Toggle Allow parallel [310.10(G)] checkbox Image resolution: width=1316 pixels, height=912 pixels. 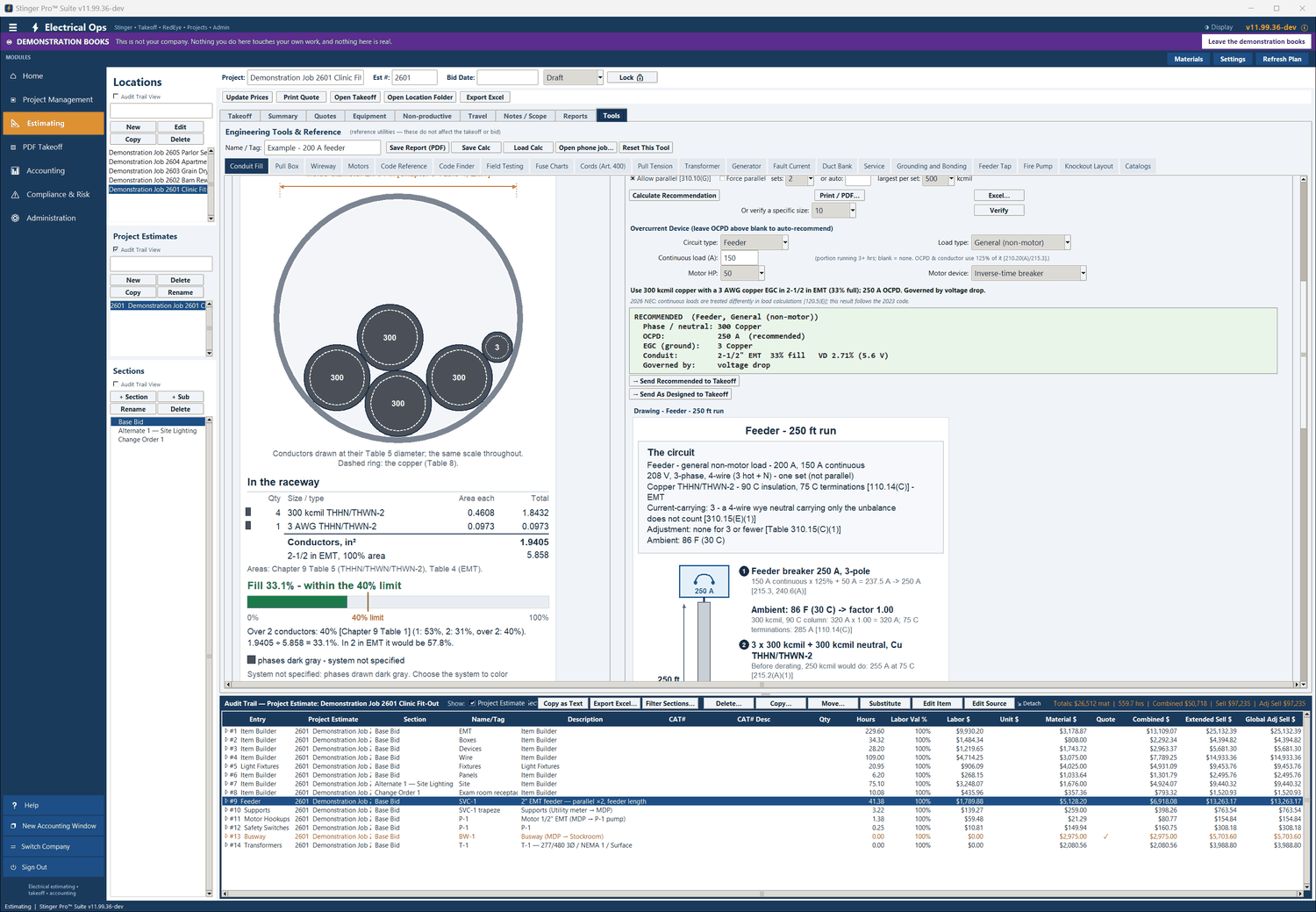point(633,178)
